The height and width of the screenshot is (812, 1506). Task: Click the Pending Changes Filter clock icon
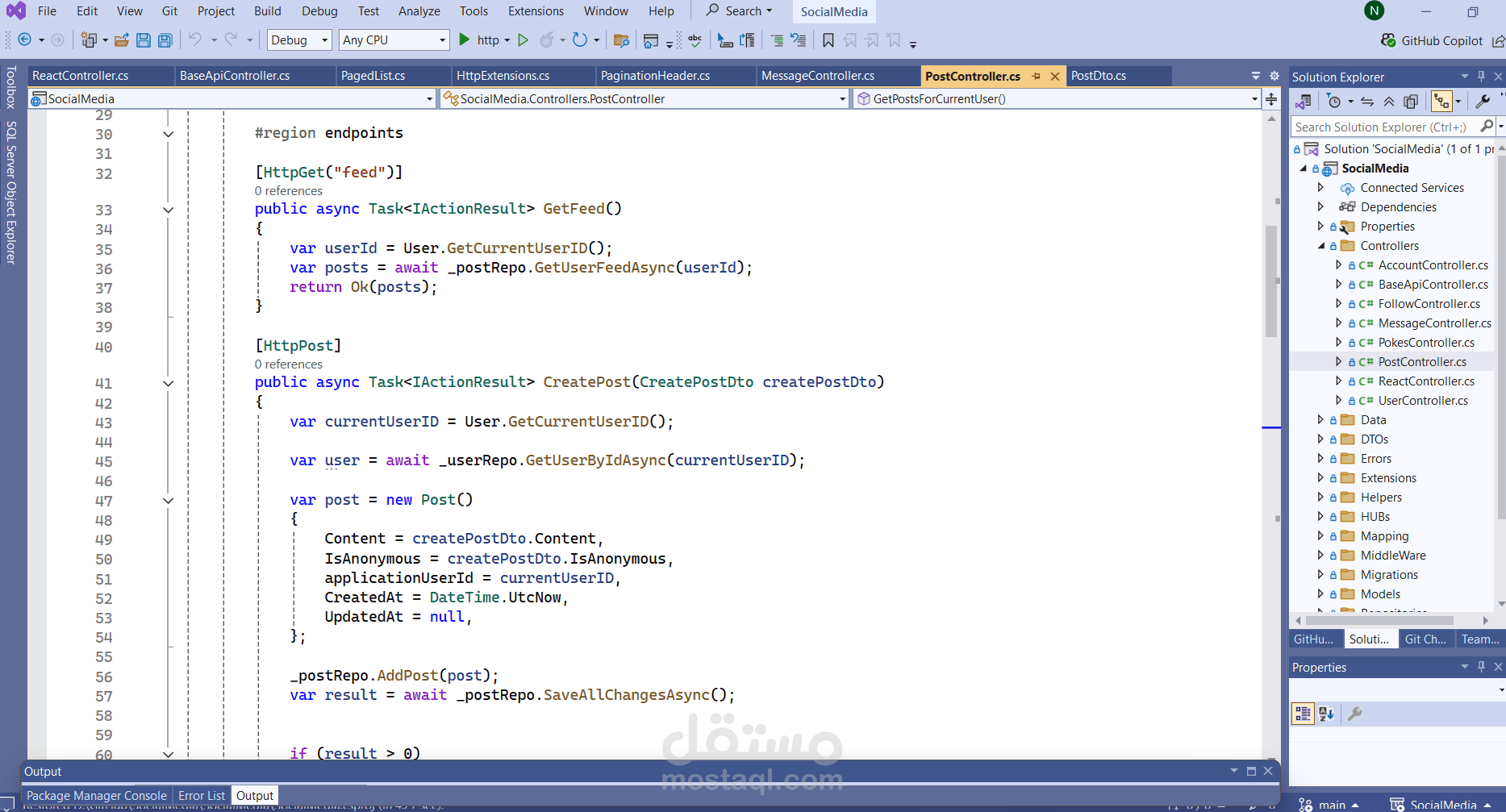pyautogui.click(x=1334, y=102)
